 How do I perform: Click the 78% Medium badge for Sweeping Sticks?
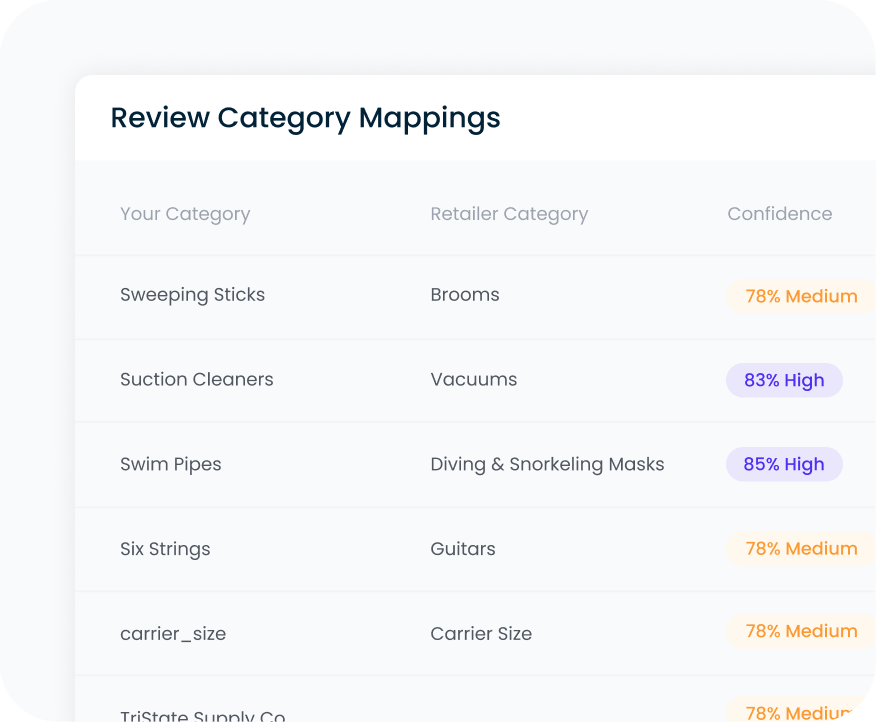pyautogui.click(x=800, y=296)
